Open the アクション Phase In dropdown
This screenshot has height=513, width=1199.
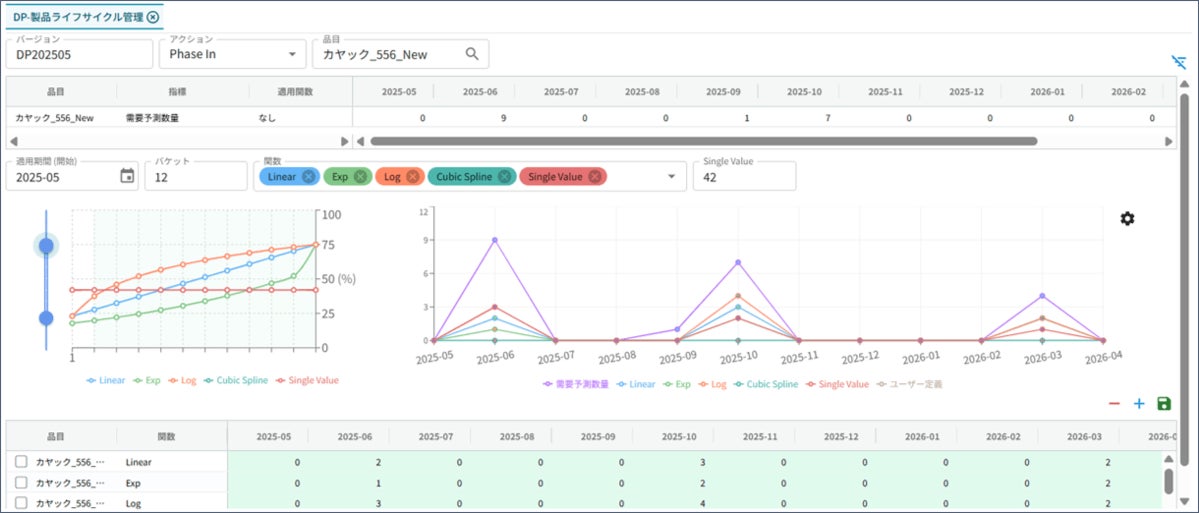pos(291,54)
